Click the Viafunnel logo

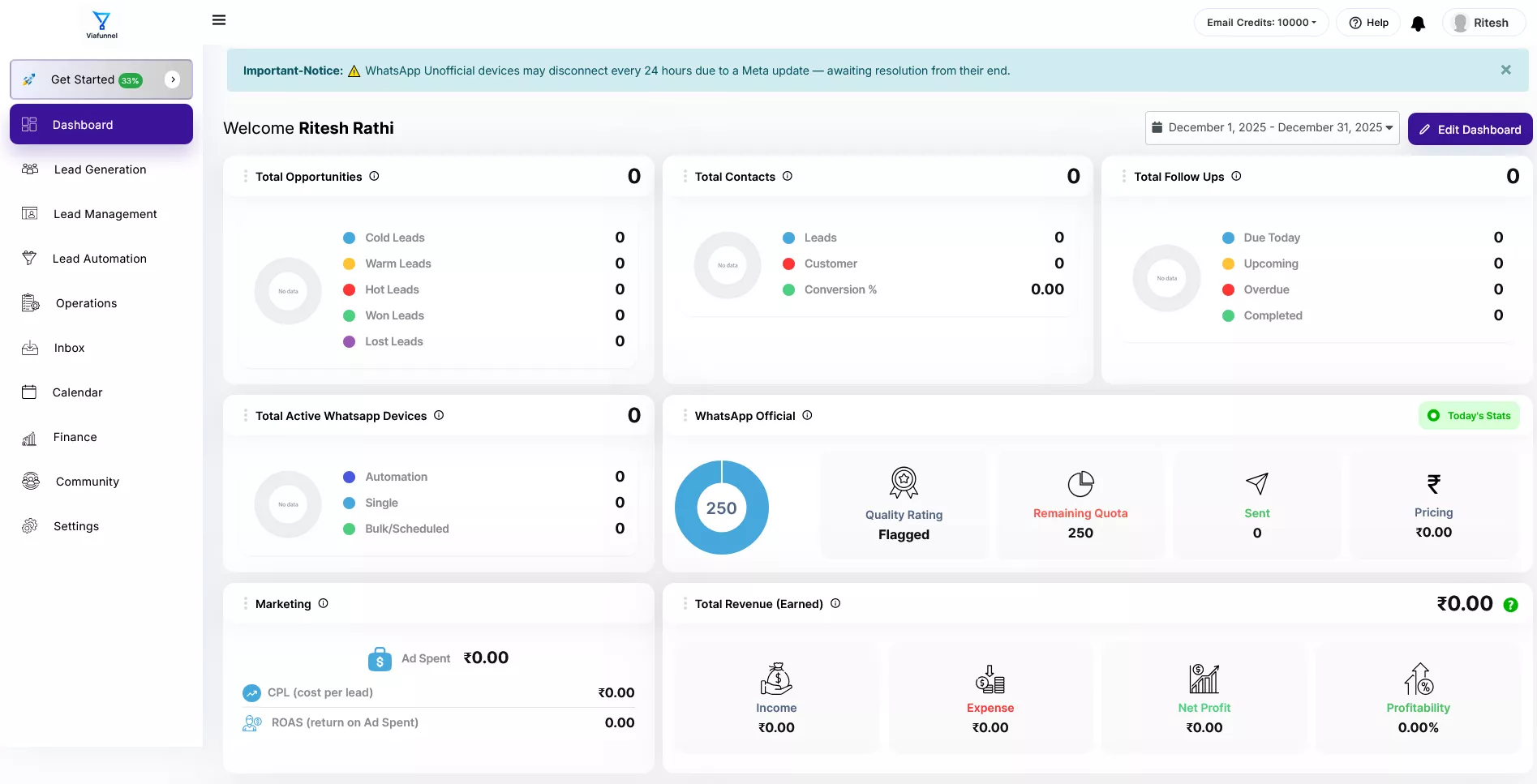(x=101, y=24)
